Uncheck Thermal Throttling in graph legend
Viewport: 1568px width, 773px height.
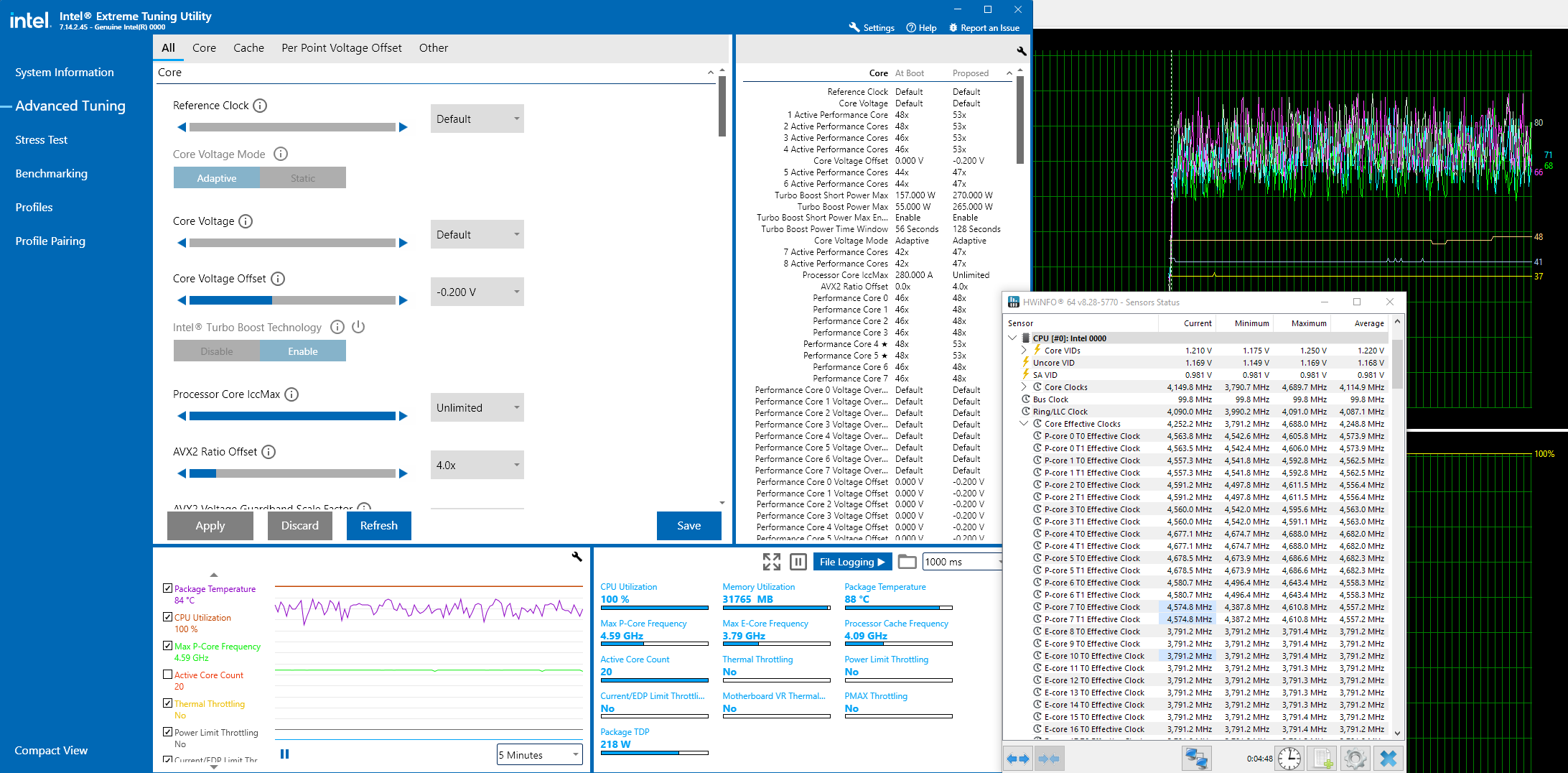[167, 703]
